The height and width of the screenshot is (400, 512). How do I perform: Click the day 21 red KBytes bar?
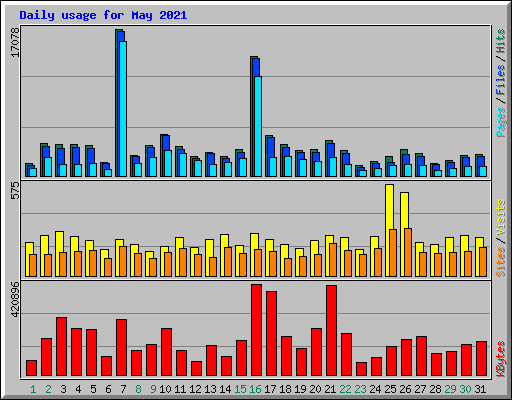pyautogui.click(x=331, y=331)
